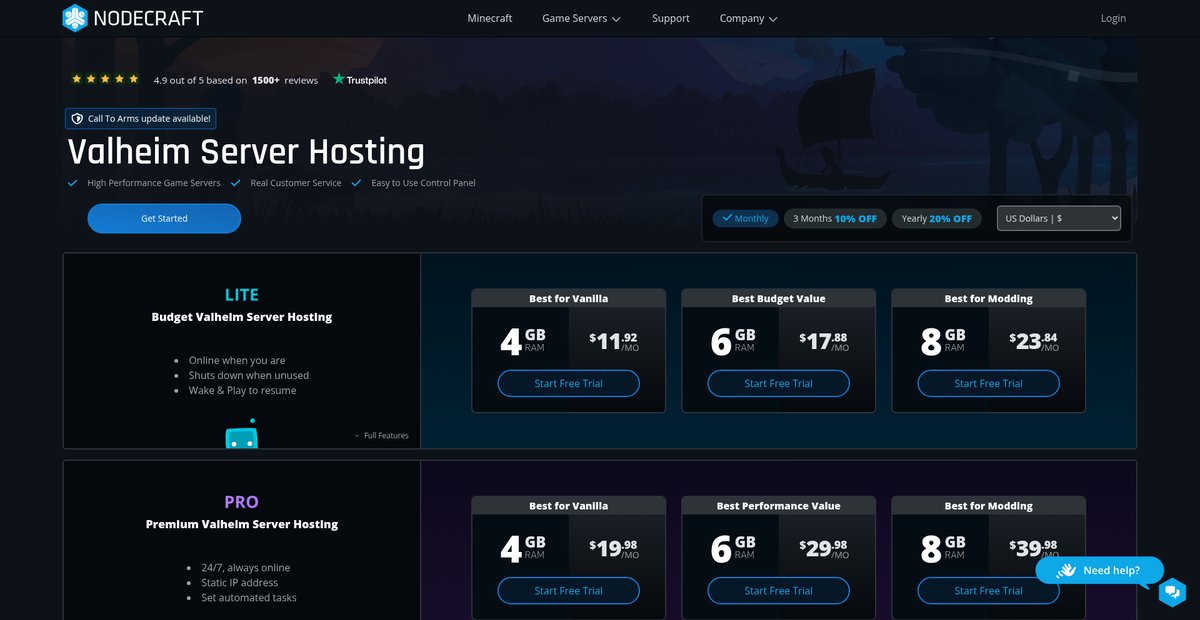1200x620 pixels.
Task: Start free trial for PRO 4 GB plan
Action: point(569,590)
